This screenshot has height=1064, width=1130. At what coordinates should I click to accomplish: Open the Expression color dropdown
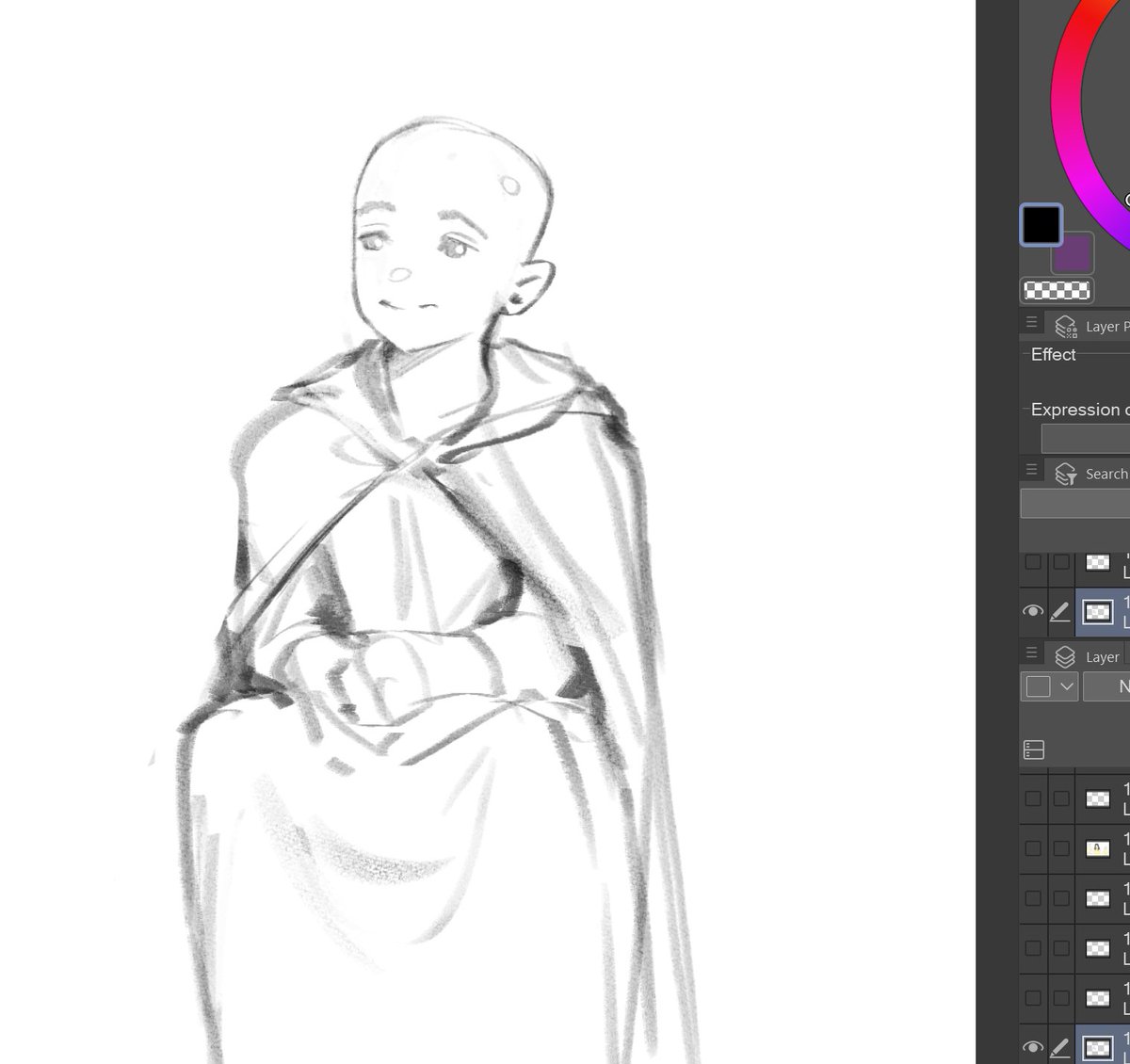pyautogui.click(x=1085, y=438)
